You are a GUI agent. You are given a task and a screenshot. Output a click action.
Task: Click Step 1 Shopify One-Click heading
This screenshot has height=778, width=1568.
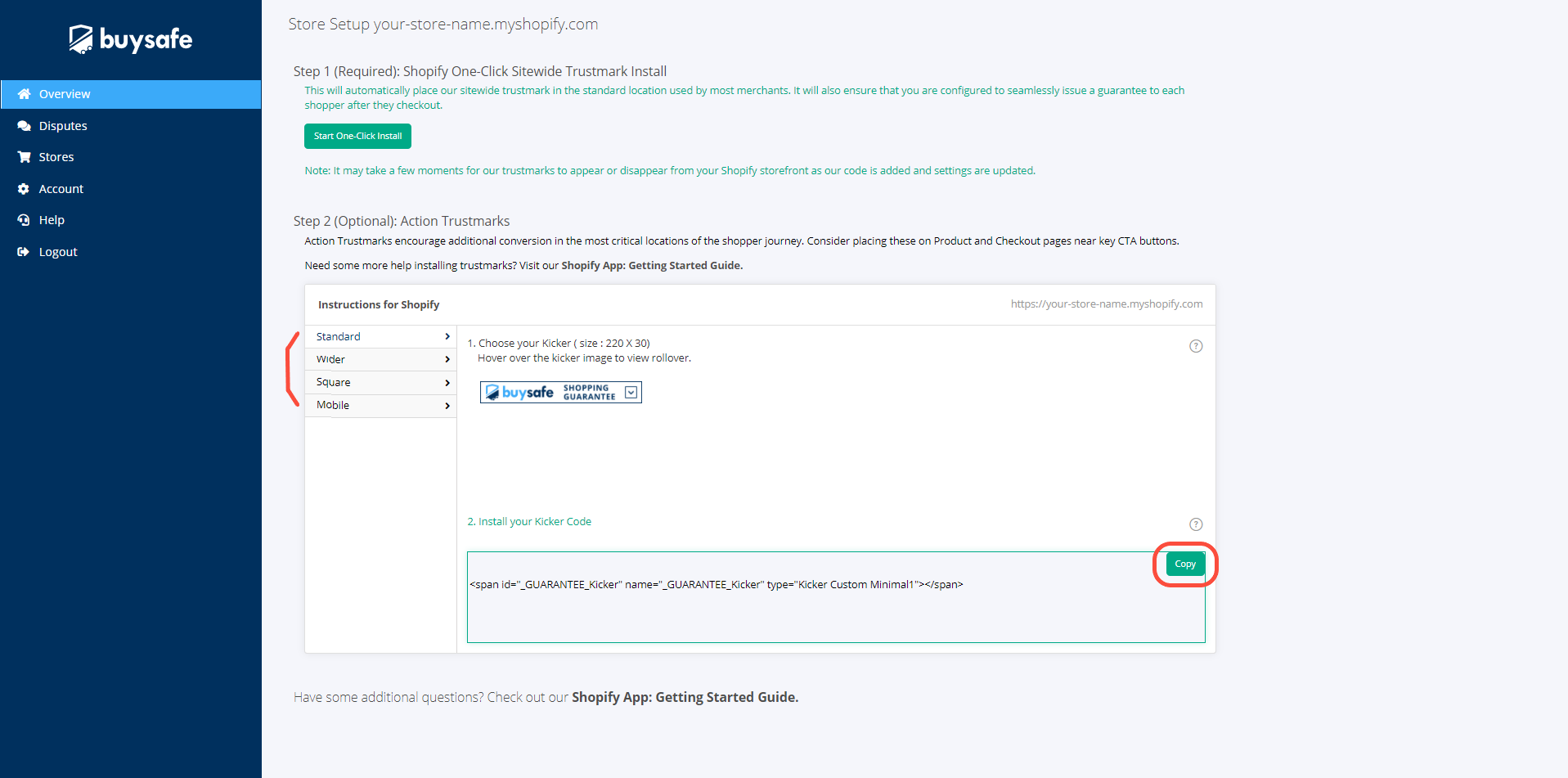[x=480, y=71]
